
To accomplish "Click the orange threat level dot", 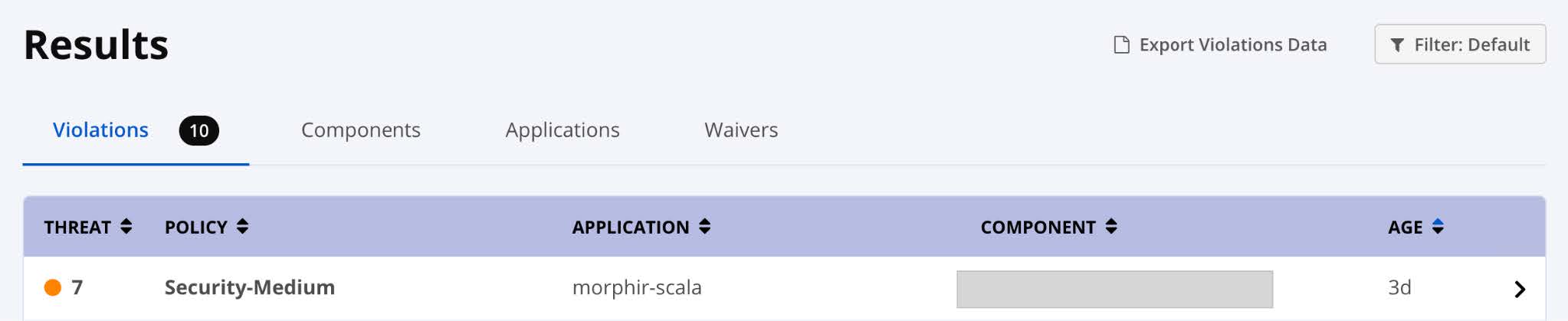I will (x=53, y=287).
